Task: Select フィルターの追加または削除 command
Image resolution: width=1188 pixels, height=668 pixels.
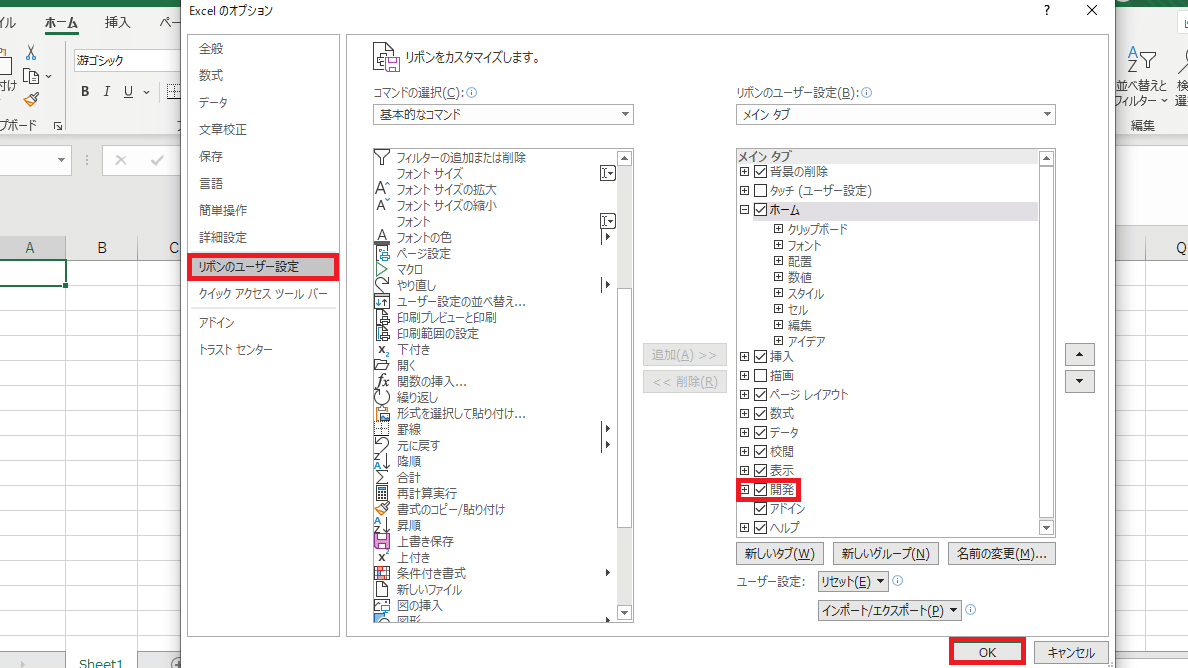Action: (461, 158)
